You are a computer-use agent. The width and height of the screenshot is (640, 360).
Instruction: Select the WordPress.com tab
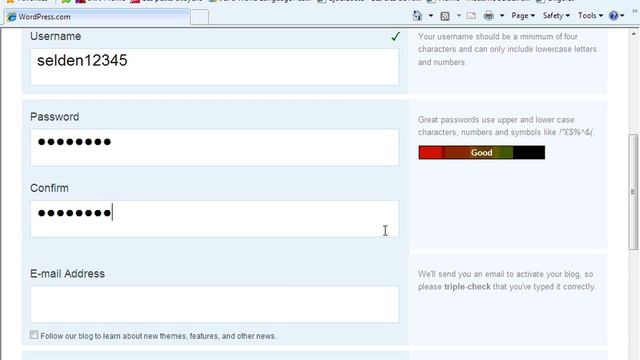96,17
